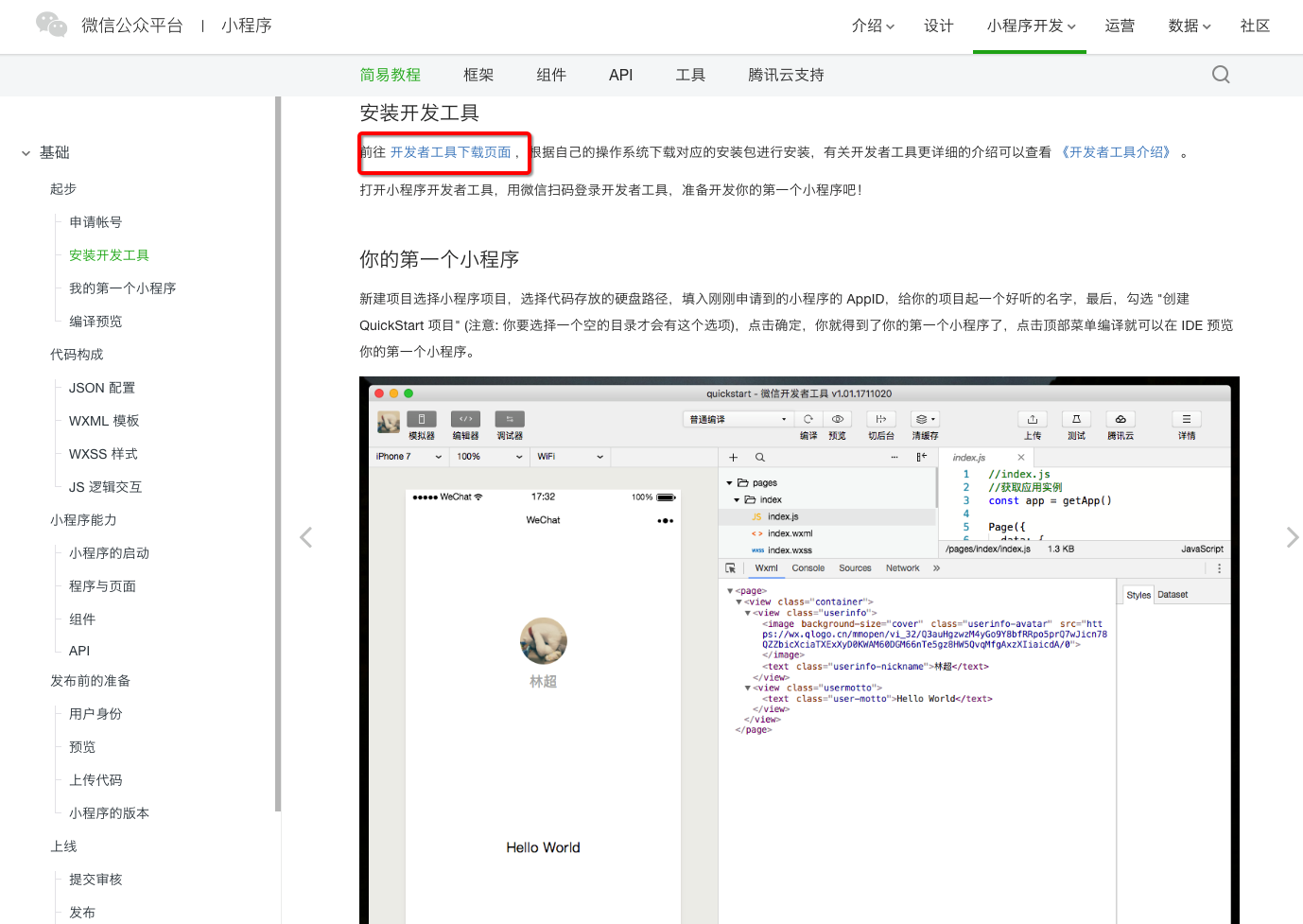The height and width of the screenshot is (924, 1303).
Task: Open 设计 in the top navigation
Action: pos(939,26)
